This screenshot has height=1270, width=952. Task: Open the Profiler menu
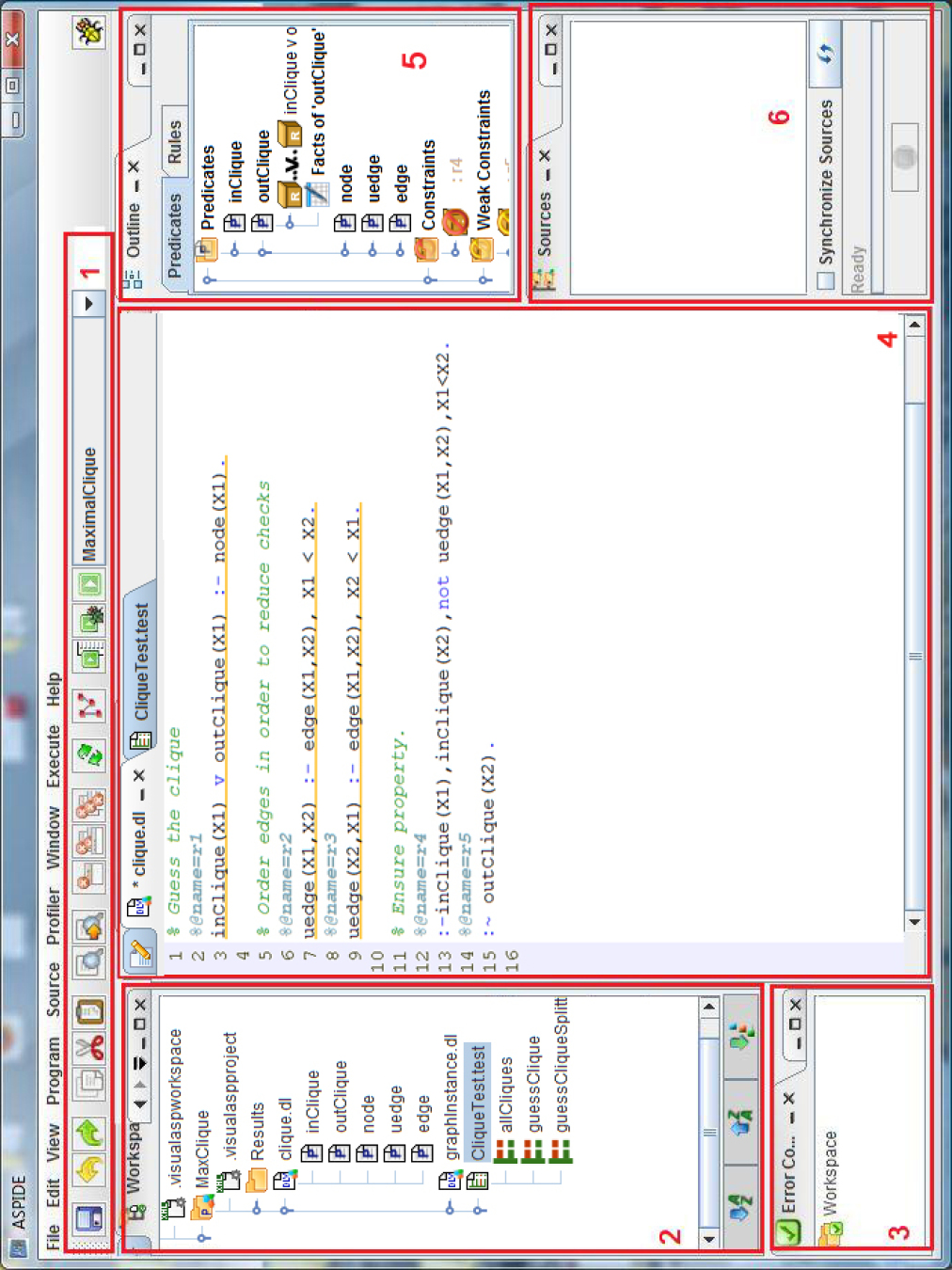(53, 916)
